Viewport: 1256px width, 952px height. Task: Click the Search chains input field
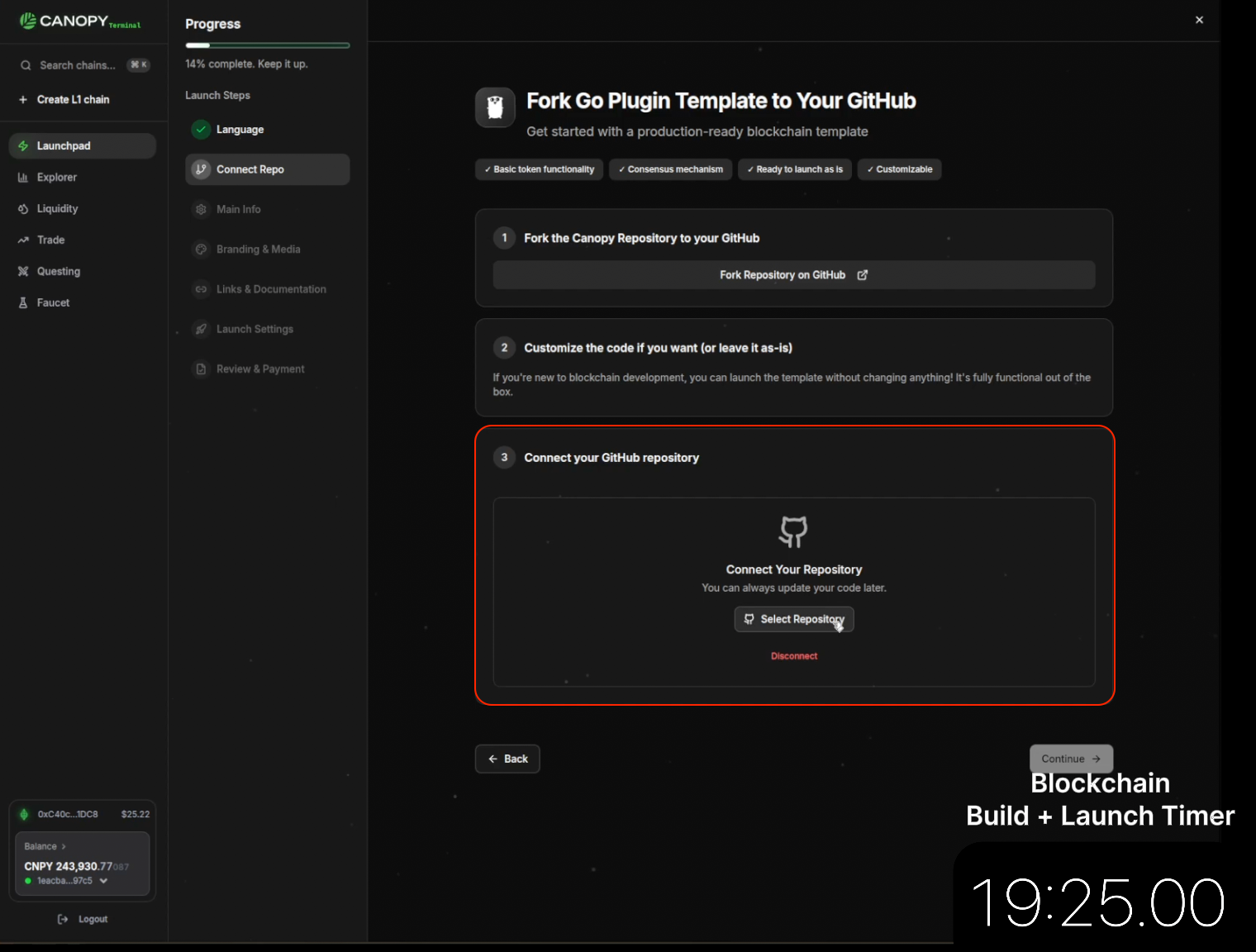pos(83,65)
